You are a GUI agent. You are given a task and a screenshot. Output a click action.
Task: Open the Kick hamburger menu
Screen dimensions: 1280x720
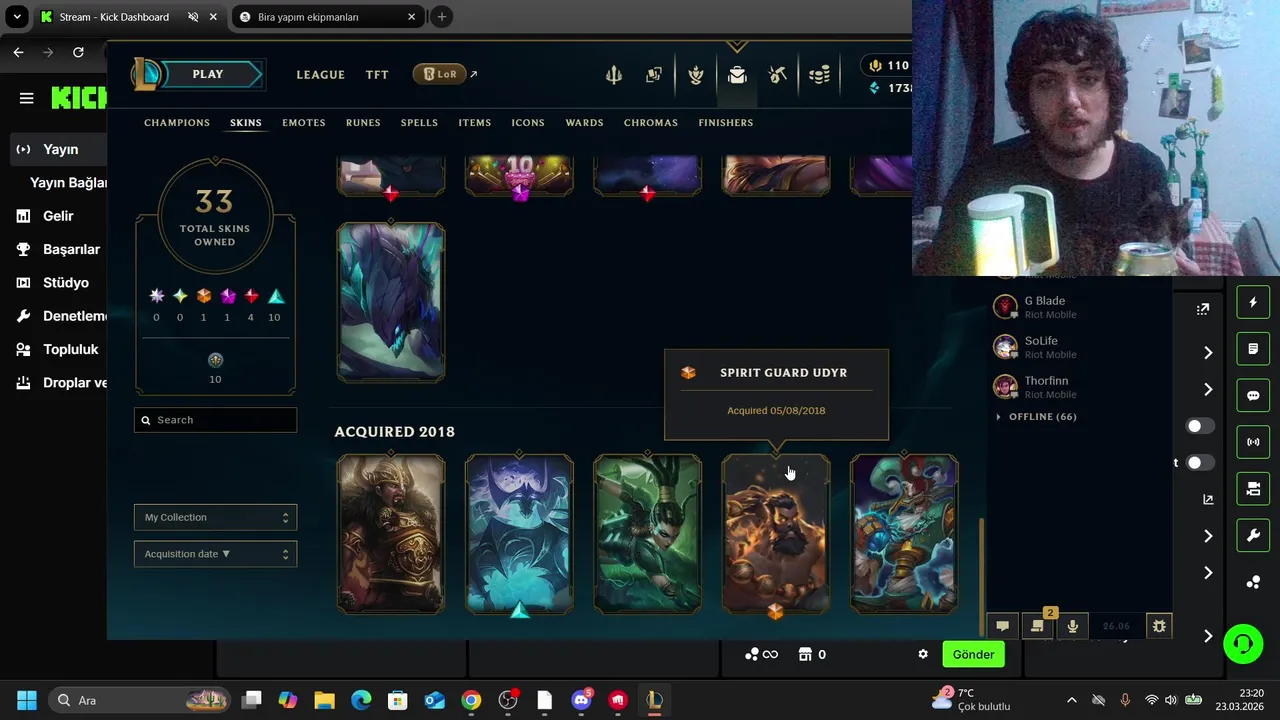click(27, 98)
